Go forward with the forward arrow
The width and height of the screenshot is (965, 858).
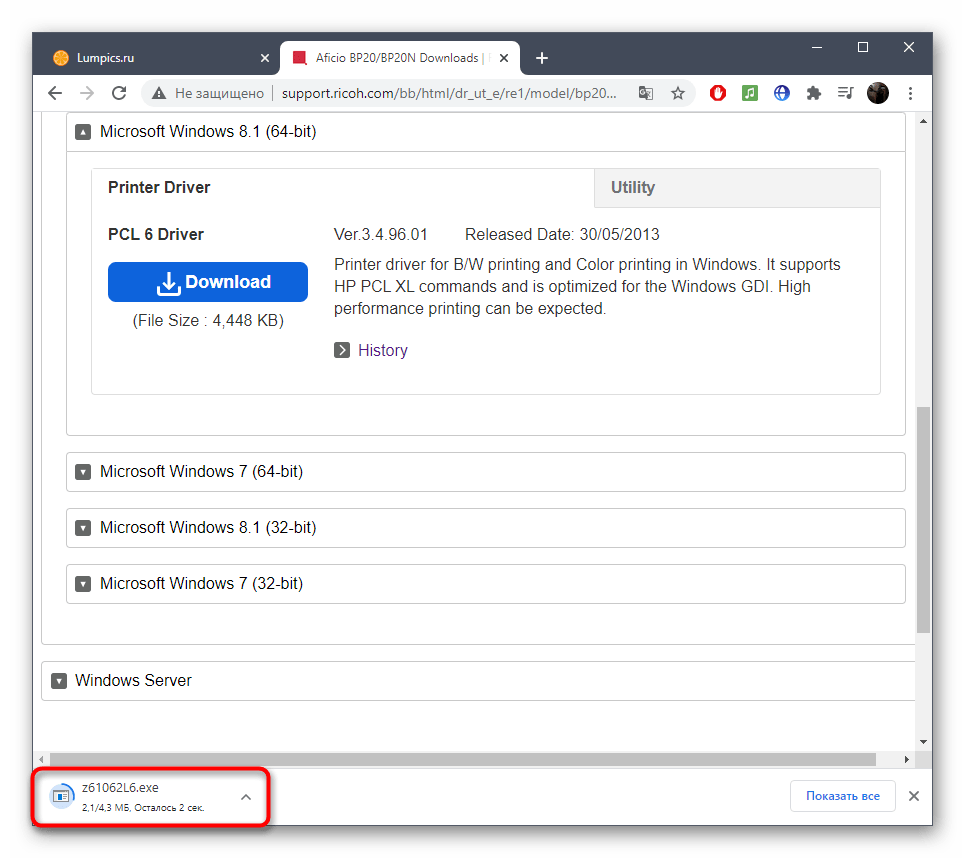point(87,93)
